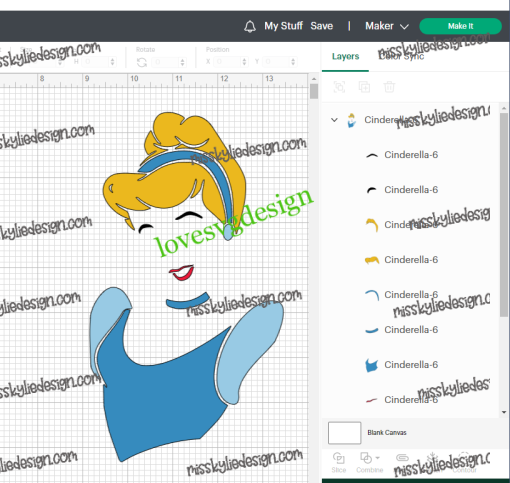Viewport: 510px width, 483px height.
Task: Click the Combine tool icon
Action: pyautogui.click(x=366, y=458)
